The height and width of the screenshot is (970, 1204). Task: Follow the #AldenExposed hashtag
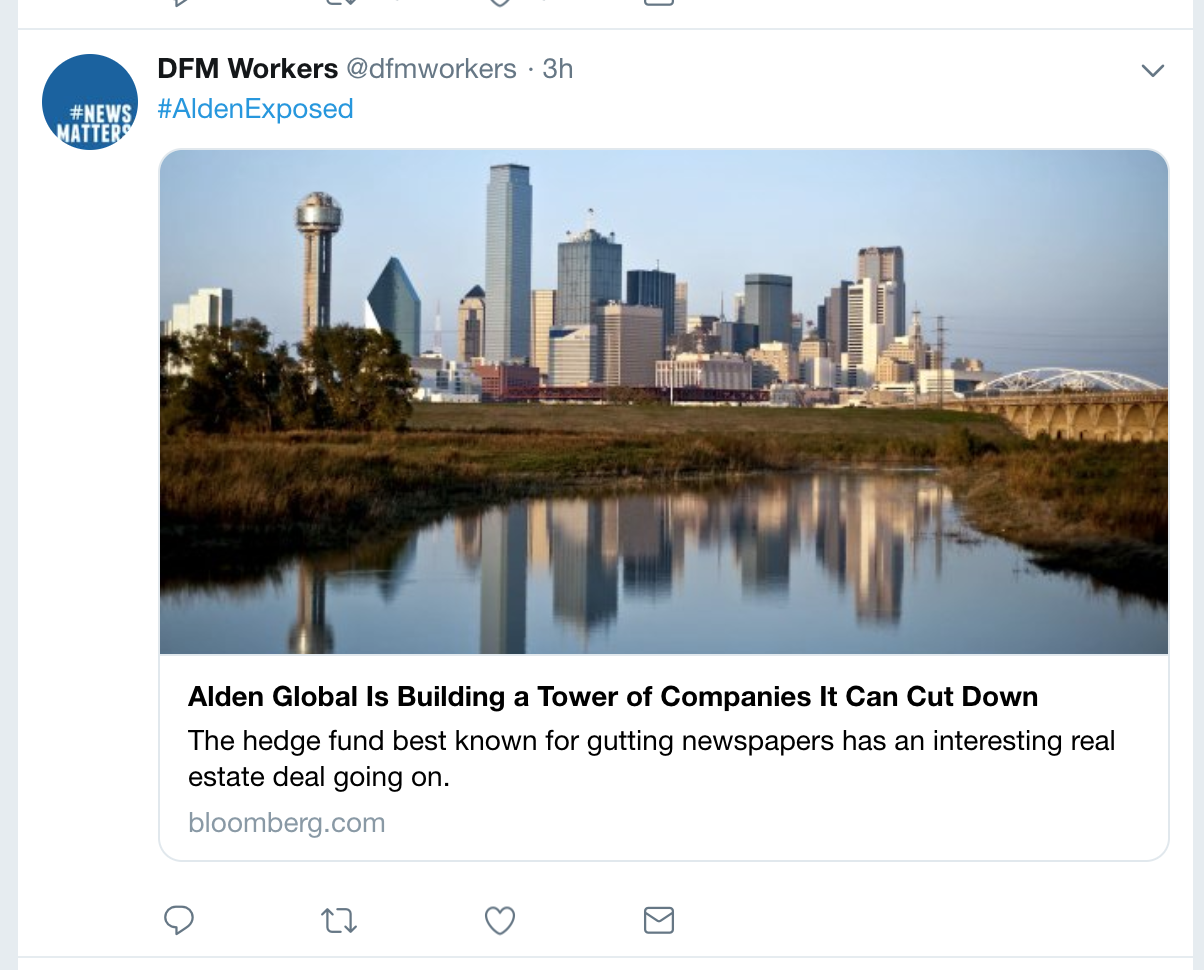[x=255, y=108]
